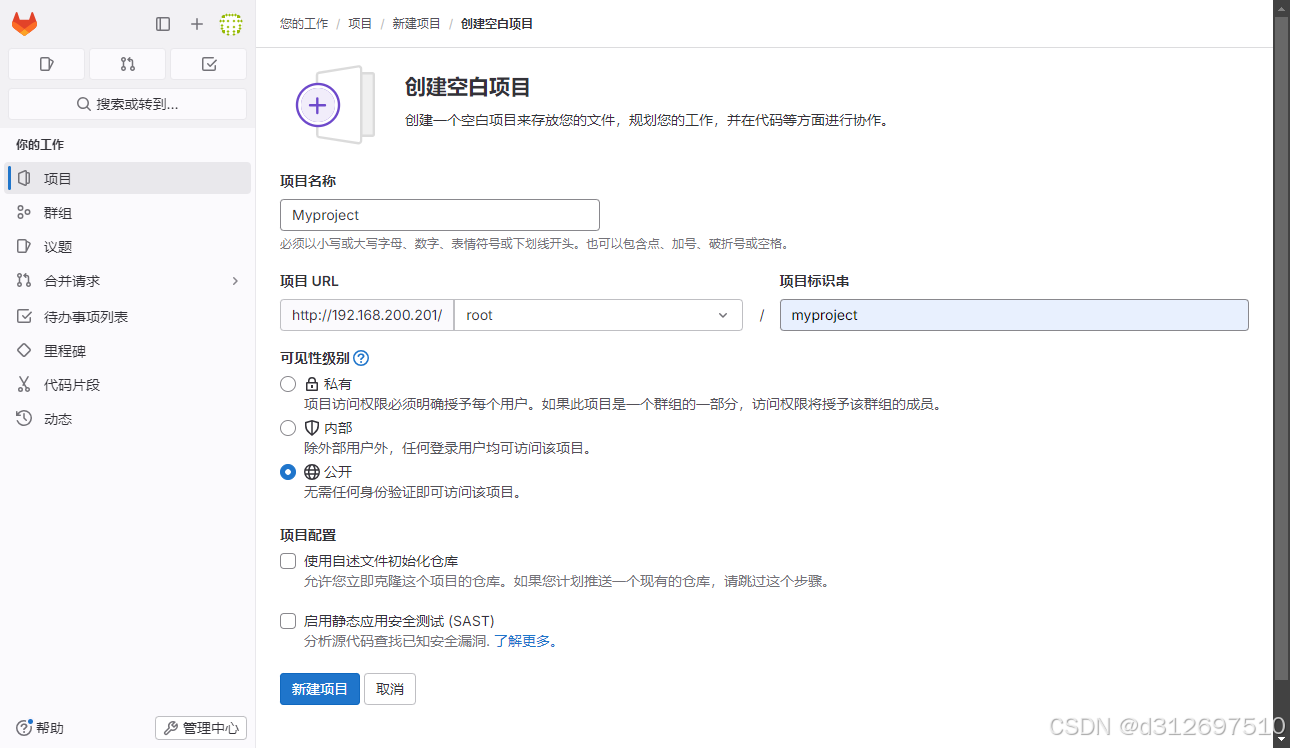Open the root namespace dropdown

(x=598, y=315)
